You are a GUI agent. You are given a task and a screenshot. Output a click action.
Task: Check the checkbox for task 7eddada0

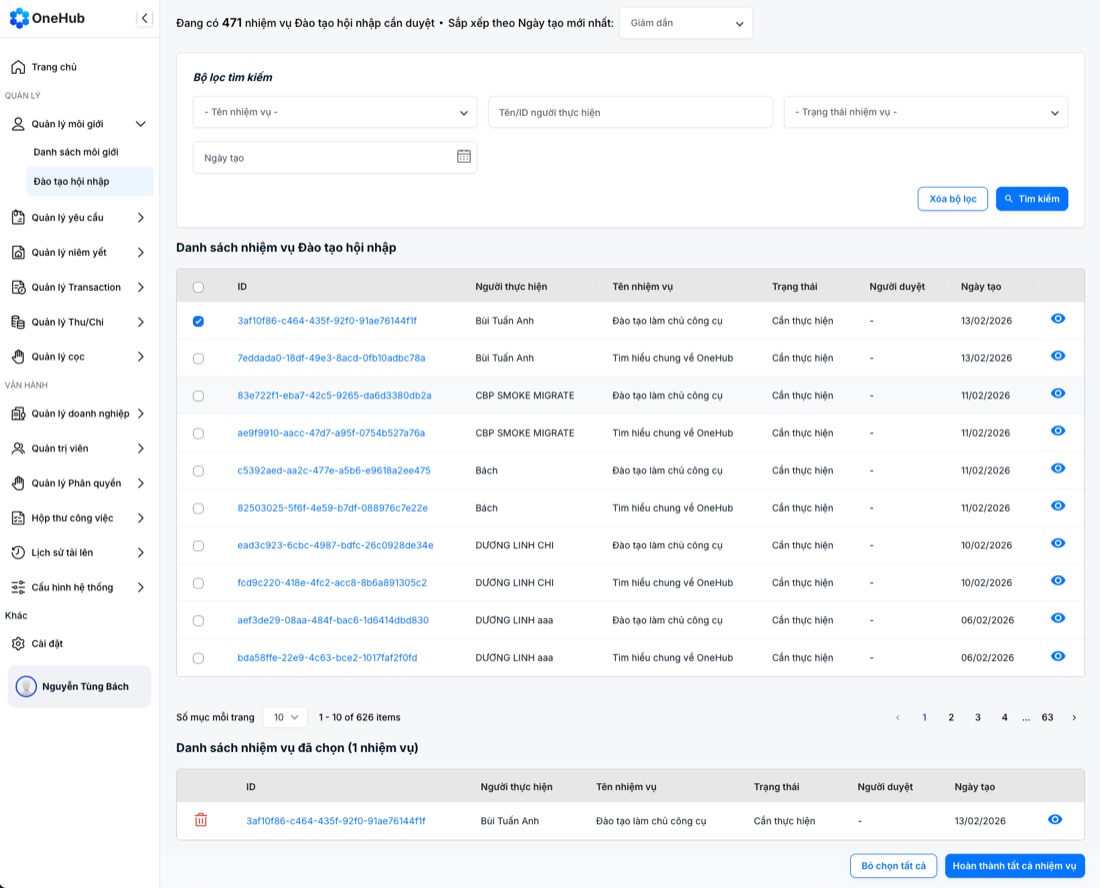[x=199, y=358]
